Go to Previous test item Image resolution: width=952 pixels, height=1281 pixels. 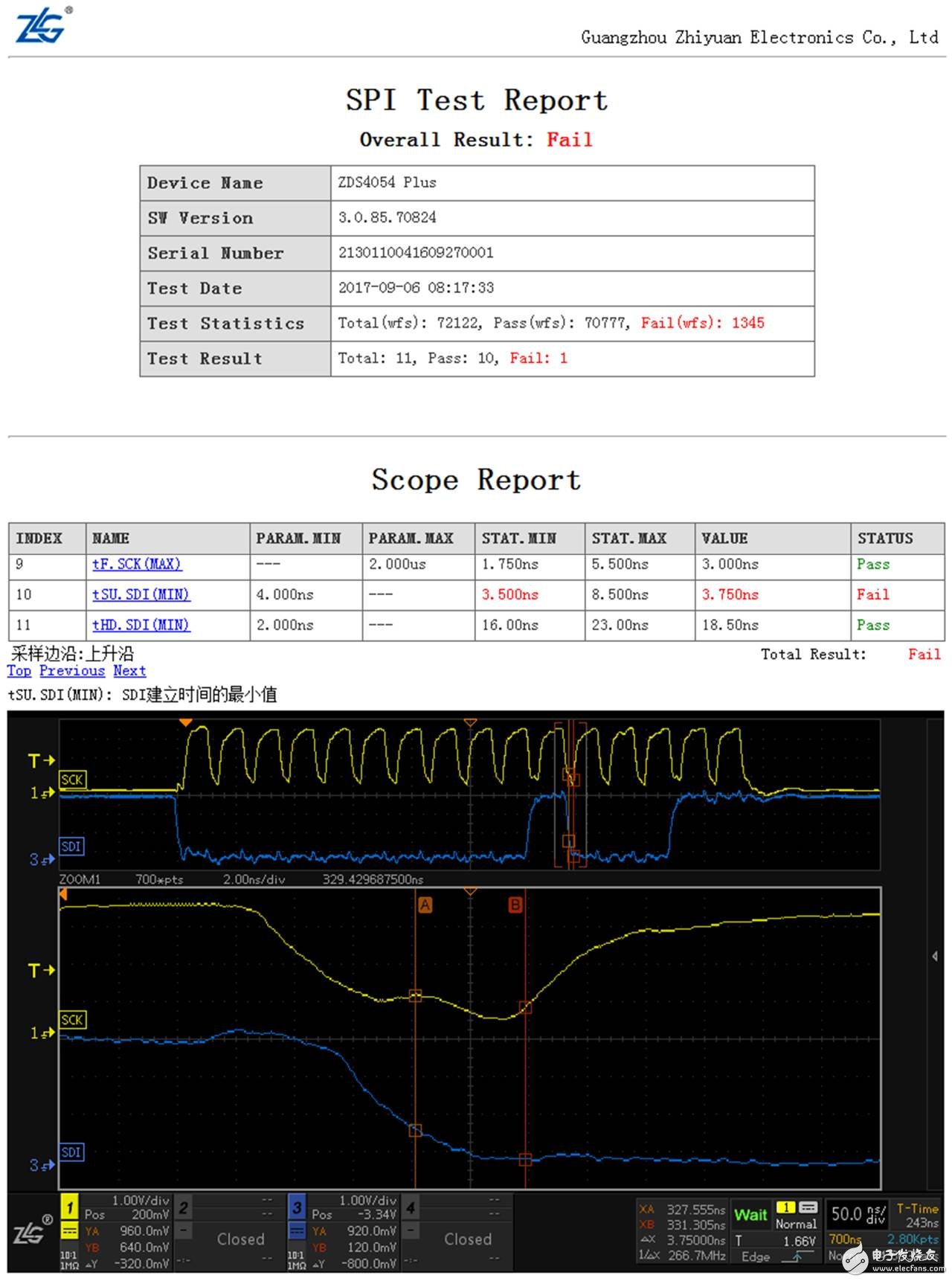point(72,671)
